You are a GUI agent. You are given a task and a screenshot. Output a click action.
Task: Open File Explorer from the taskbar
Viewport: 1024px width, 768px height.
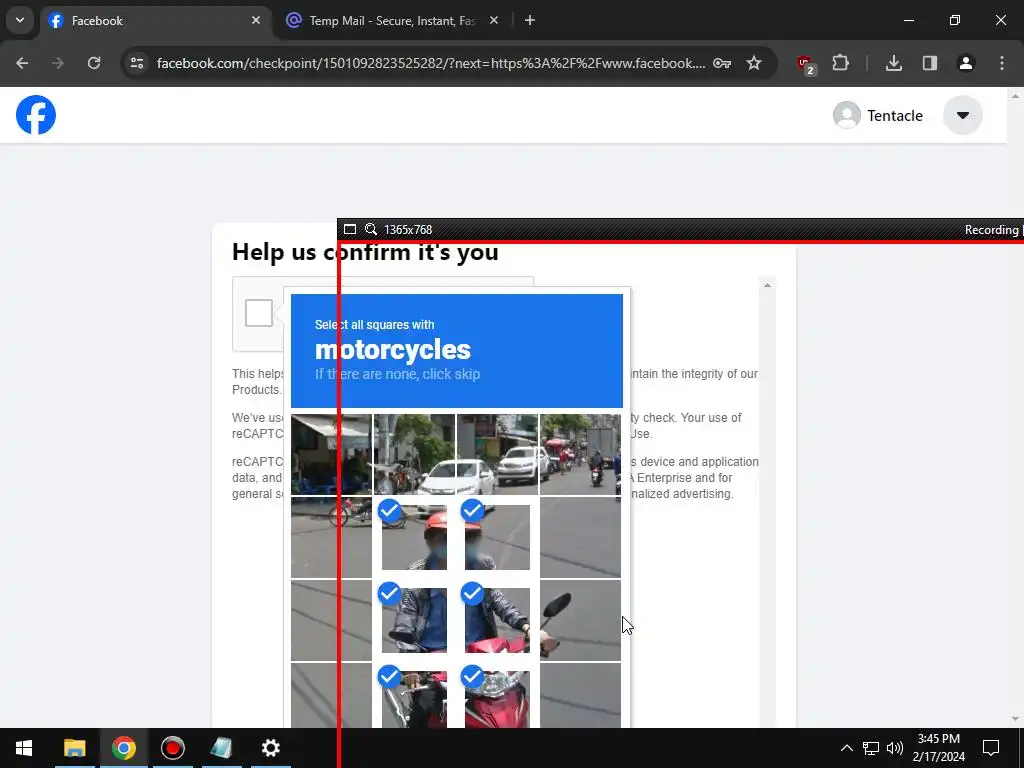tap(74, 748)
